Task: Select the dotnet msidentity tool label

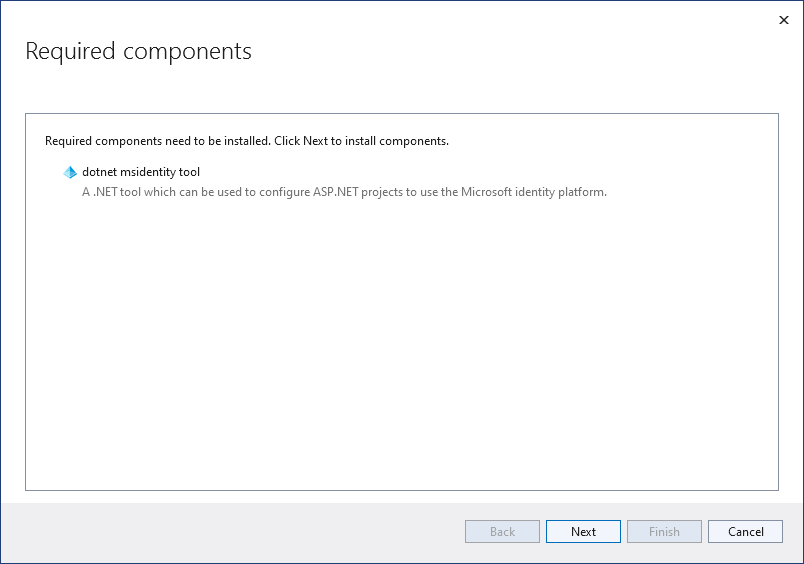Action: (141, 172)
